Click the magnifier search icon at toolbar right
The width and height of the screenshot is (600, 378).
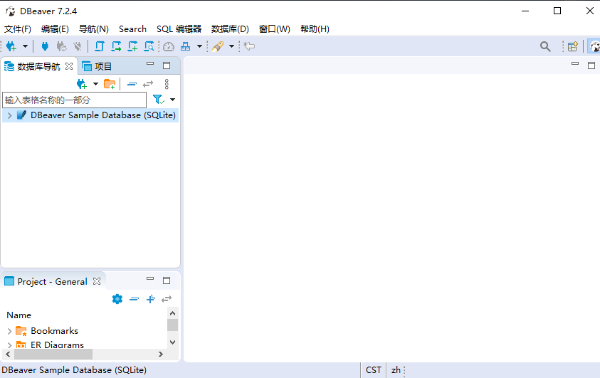545,47
